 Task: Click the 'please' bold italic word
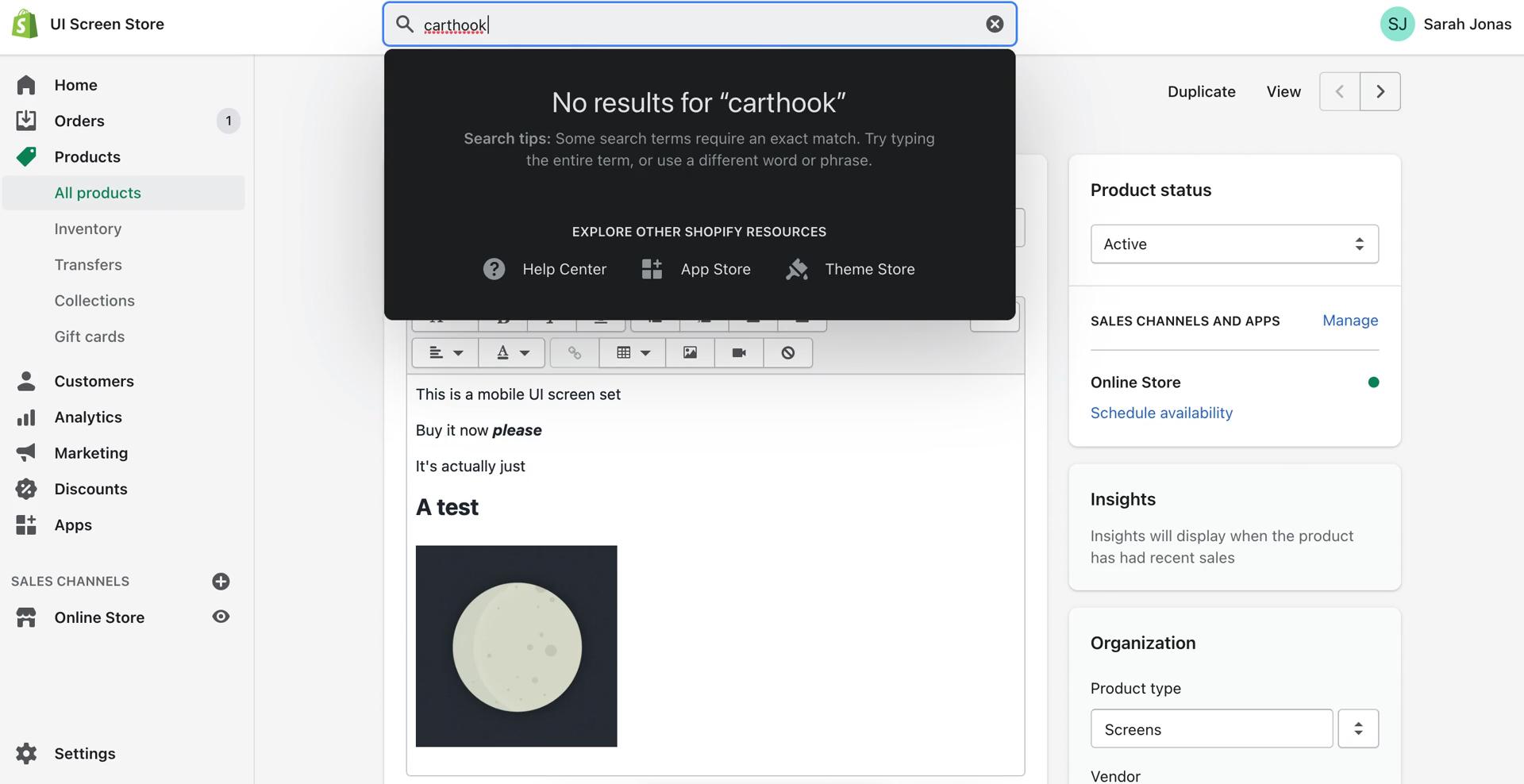(517, 430)
